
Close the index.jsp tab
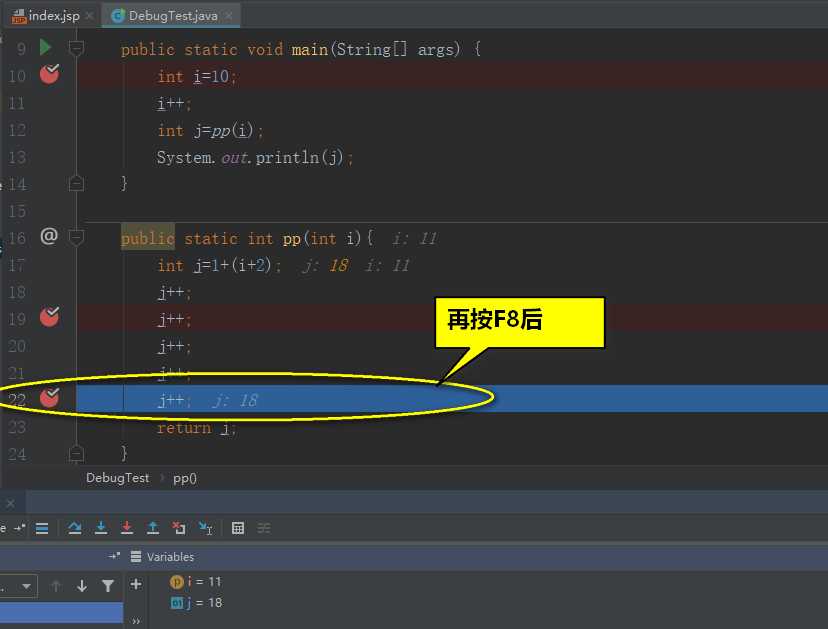pyautogui.click(x=90, y=16)
